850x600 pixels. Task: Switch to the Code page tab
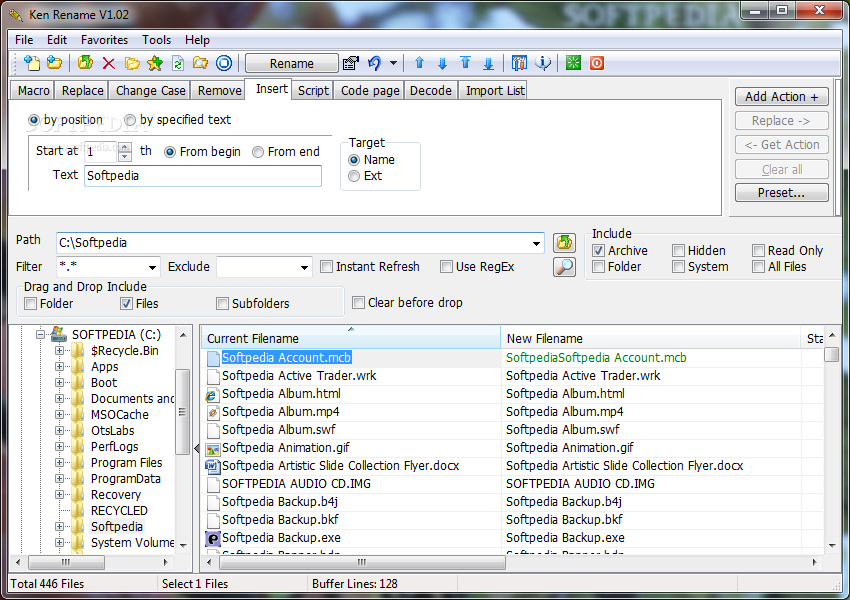point(370,91)
